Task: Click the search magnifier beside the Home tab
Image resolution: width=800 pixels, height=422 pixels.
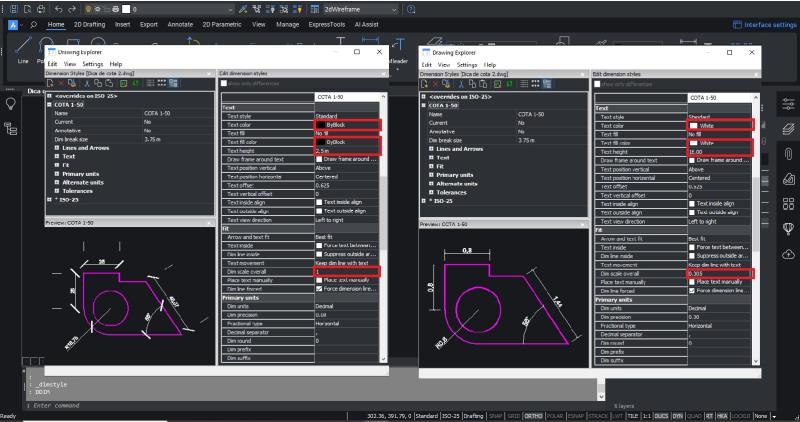Action: [x=35, y=23]
